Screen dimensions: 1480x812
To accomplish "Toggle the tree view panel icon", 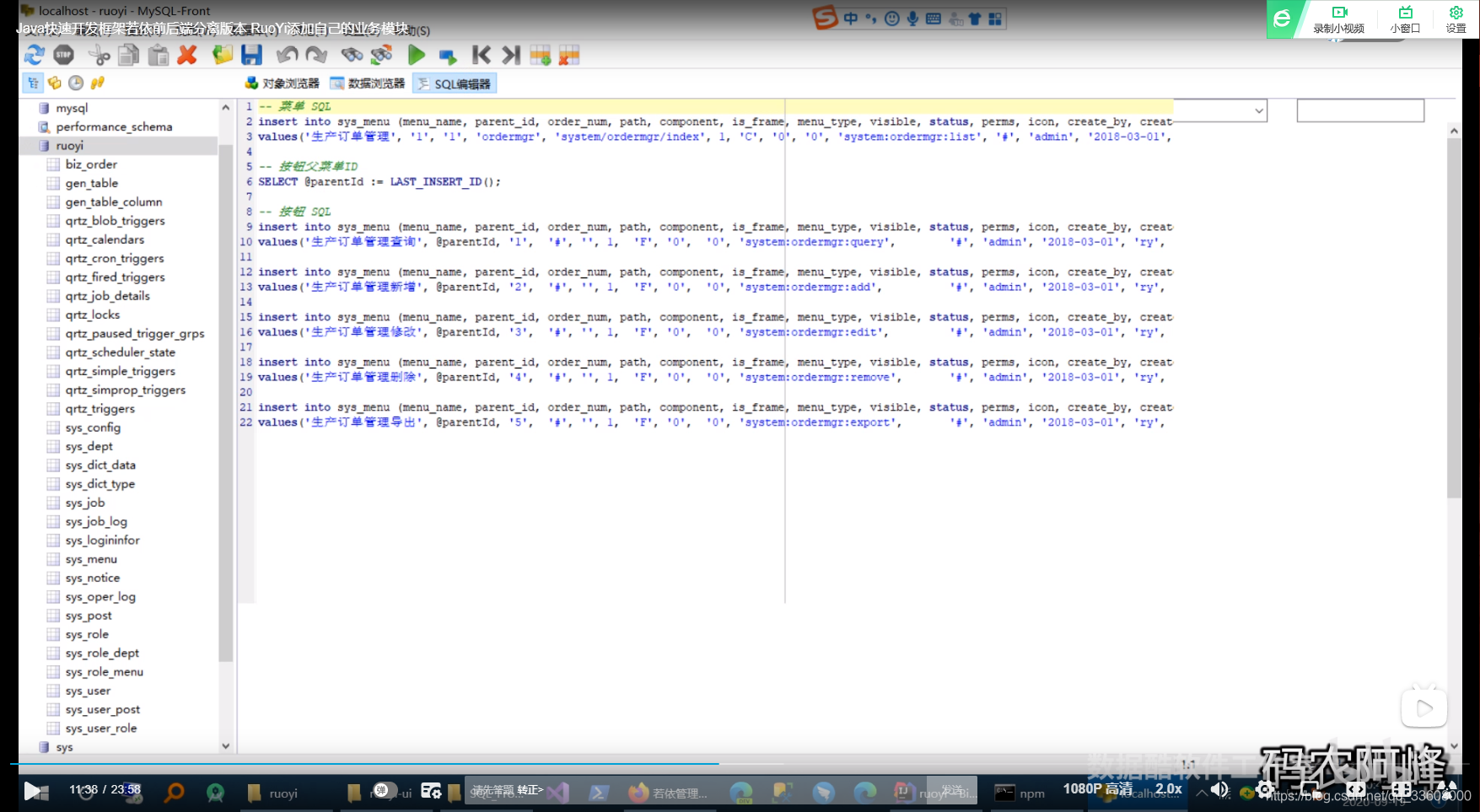I will [33, 83].
